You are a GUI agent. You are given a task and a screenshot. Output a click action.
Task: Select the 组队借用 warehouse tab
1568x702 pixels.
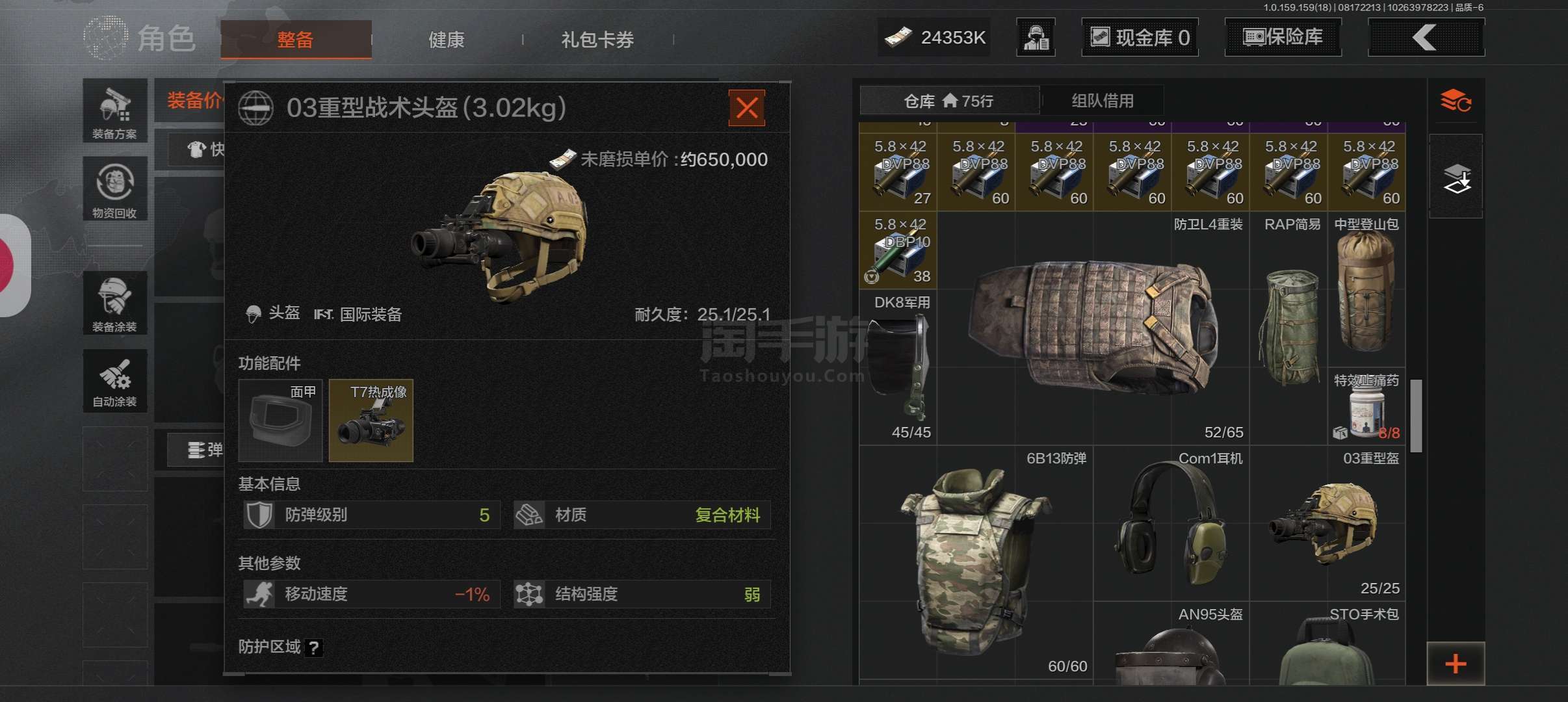(1103, 101)
